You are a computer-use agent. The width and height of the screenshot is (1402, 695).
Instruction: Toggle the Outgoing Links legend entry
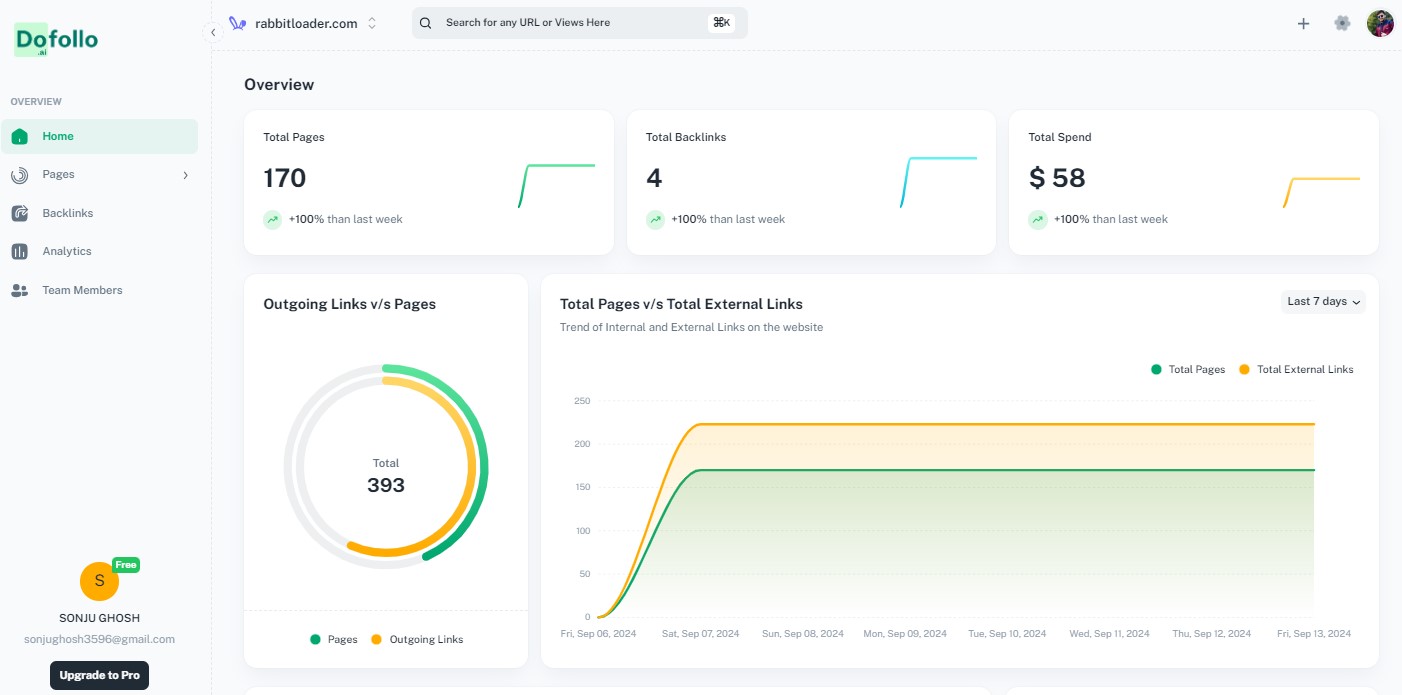click(418, 639)
